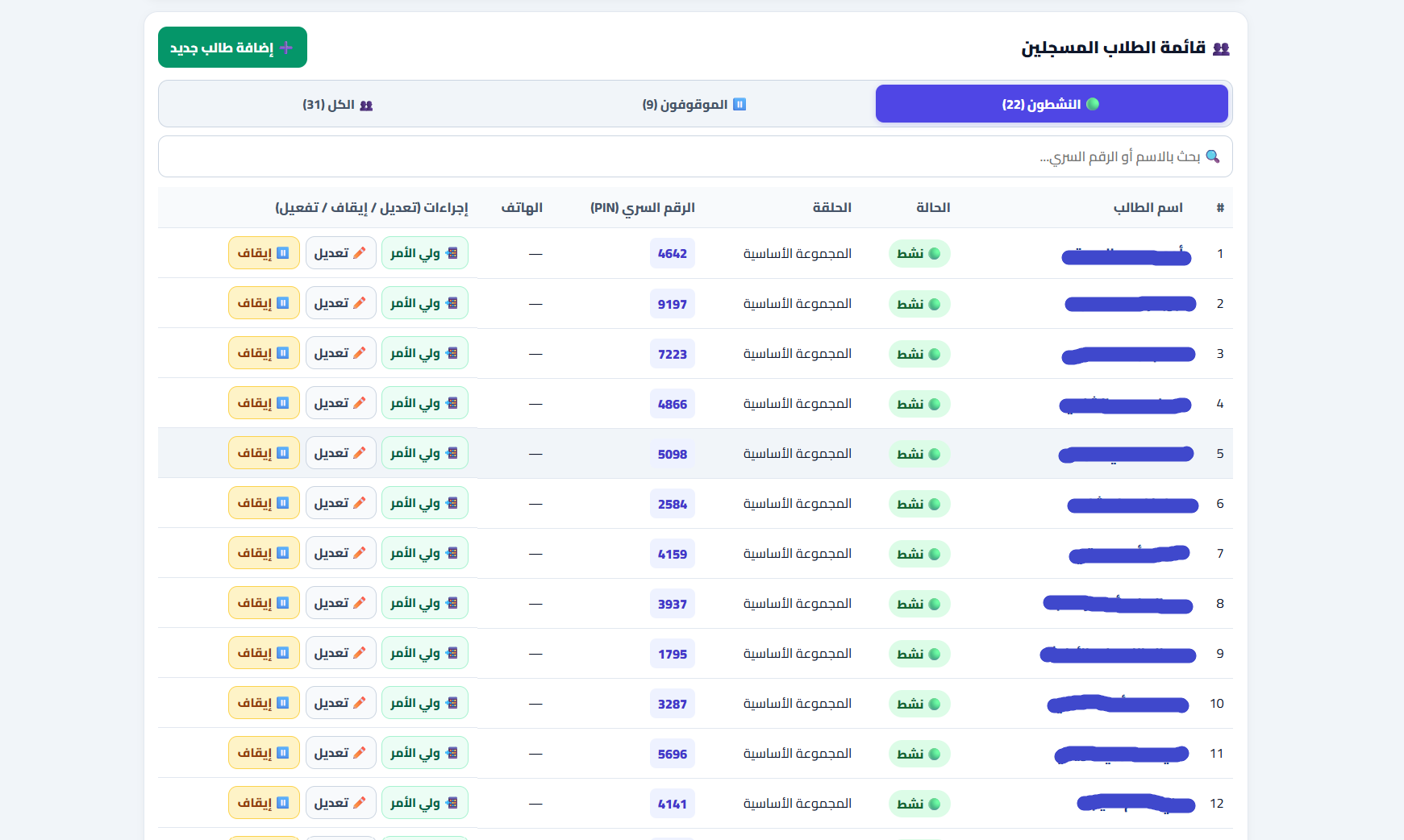Open parent (ولي الأمر) for PIN 3287
Viewport: 1404px width, 840px height.
tap(424, 703)
